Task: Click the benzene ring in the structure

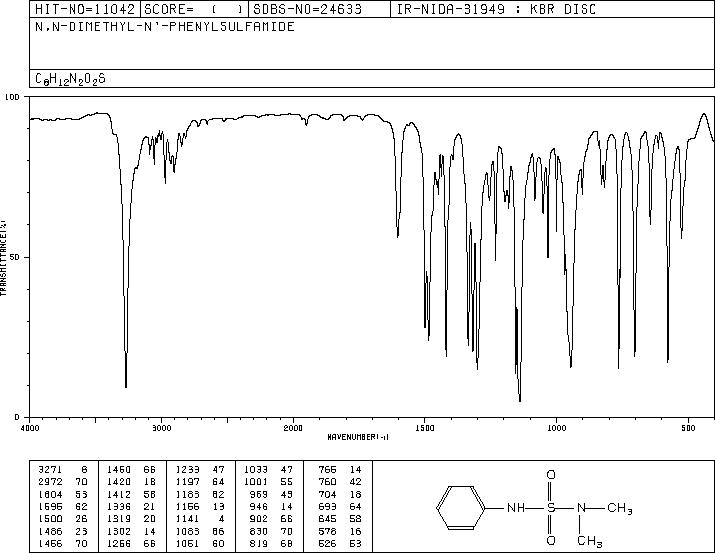Action: (461, 508)
